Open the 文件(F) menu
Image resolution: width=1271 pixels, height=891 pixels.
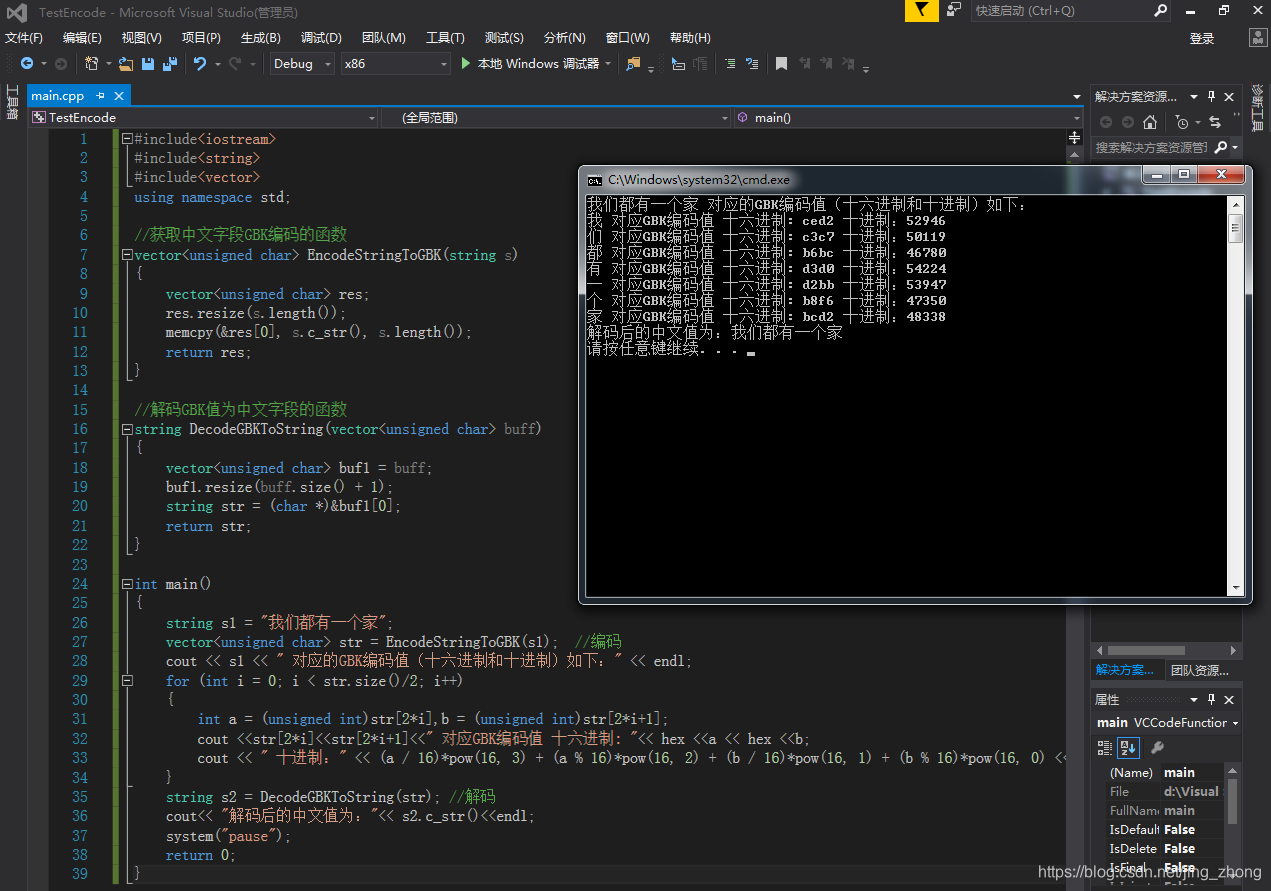tap(24, 38)
